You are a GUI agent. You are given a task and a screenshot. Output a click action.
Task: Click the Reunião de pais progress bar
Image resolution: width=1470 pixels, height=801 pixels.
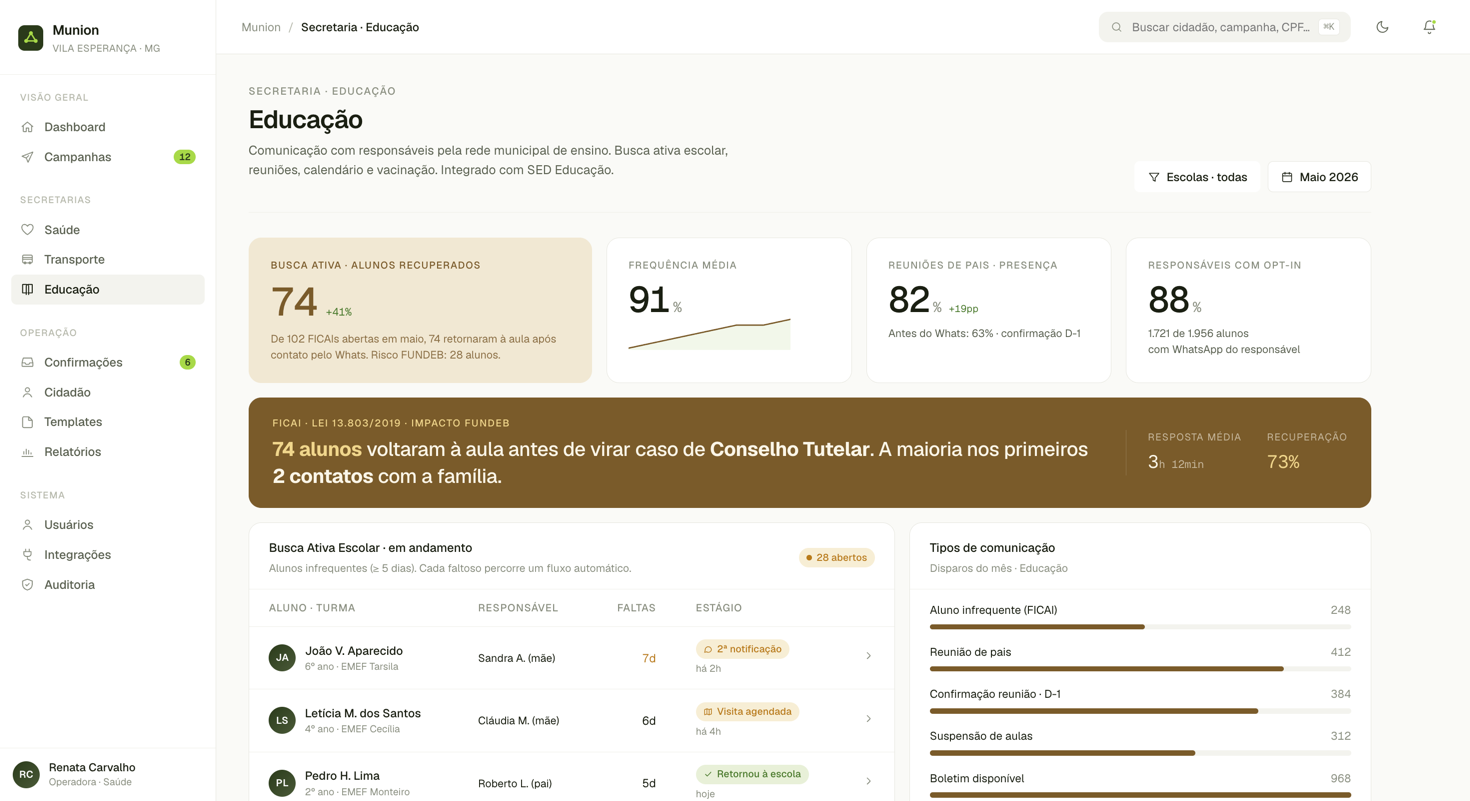1140,669
